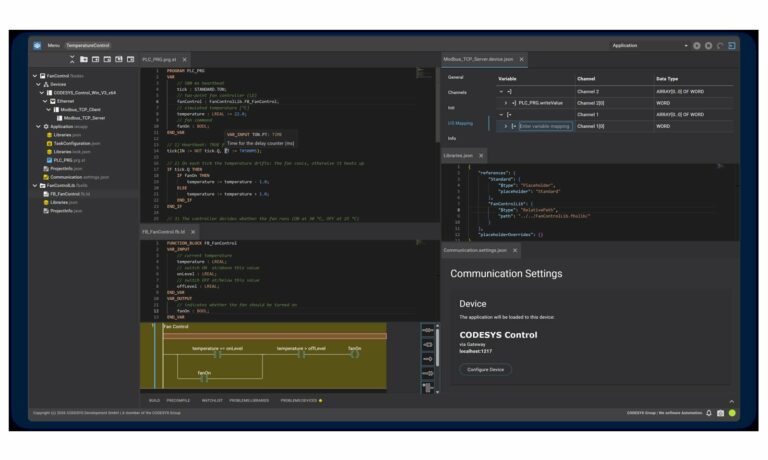Open the Menu in the top bar
This screenshot has width=768, height=460.
[x=53, y=46]
